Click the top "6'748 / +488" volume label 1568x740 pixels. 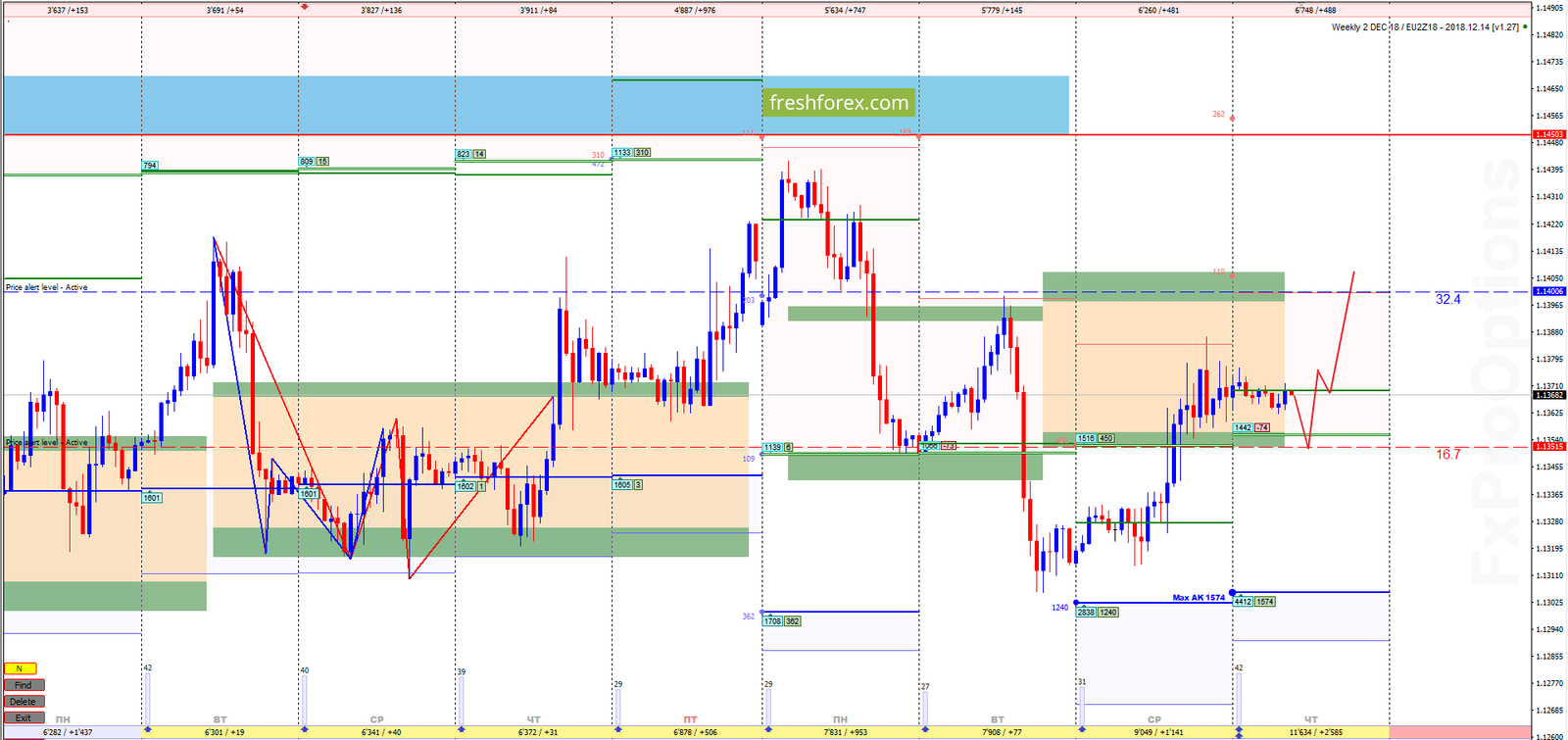tap(1315, 11)
